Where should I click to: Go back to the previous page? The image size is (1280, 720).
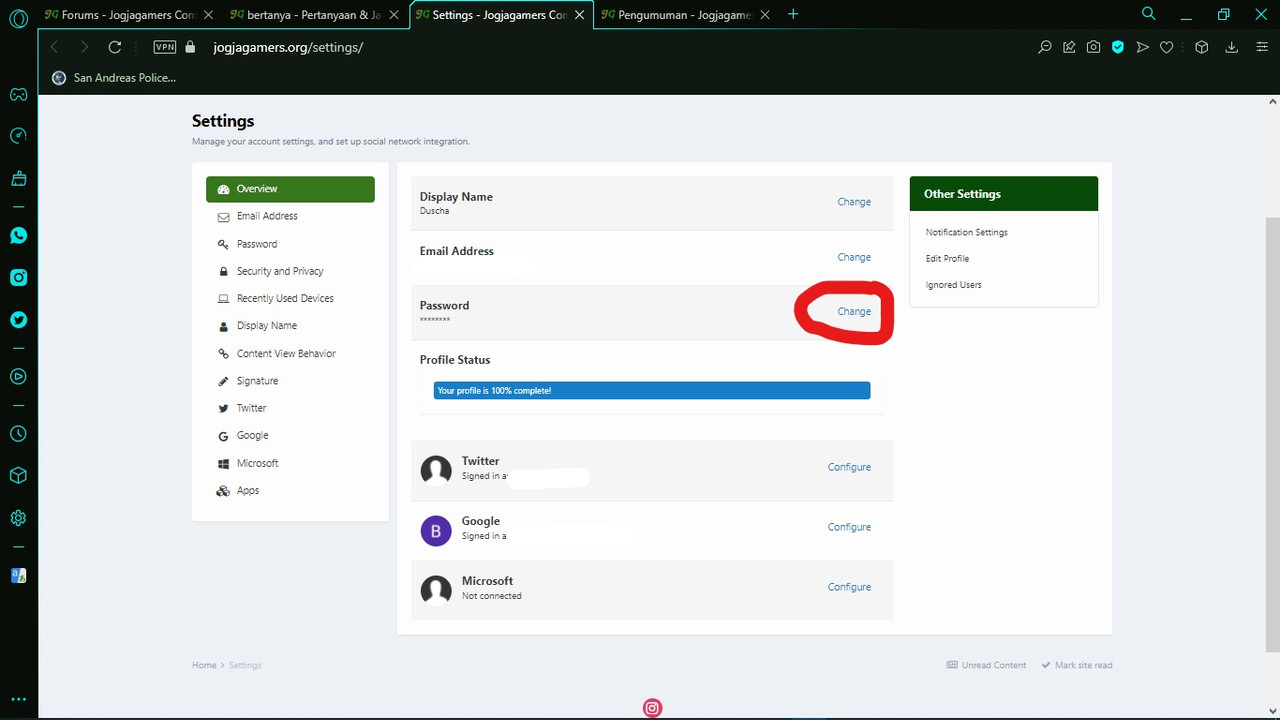pos(54,47)
